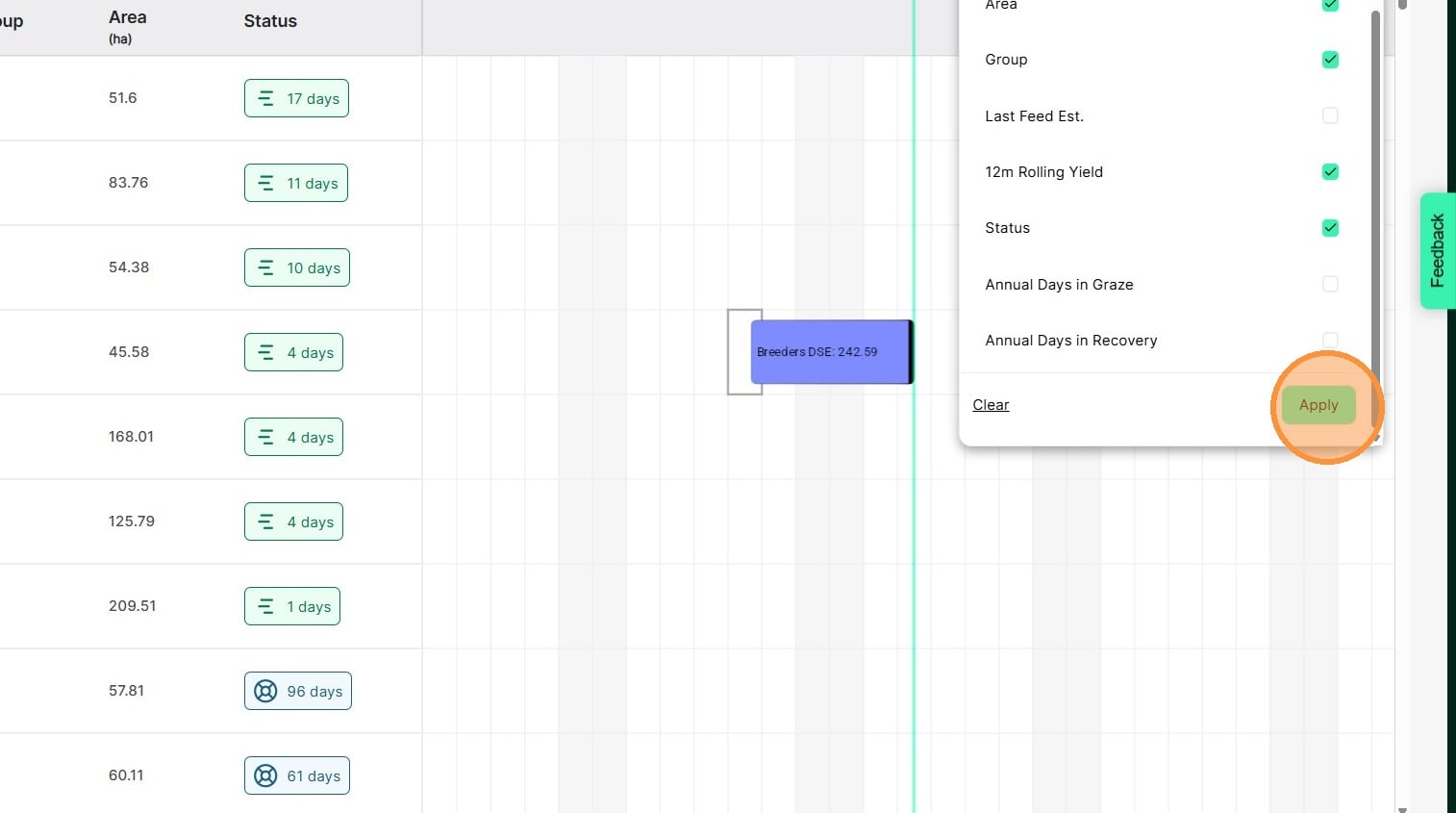Image resolution: width=1456 pixels, height=813 pixels.
Task: Click the area value 54.38
Action: click(129, 267)
